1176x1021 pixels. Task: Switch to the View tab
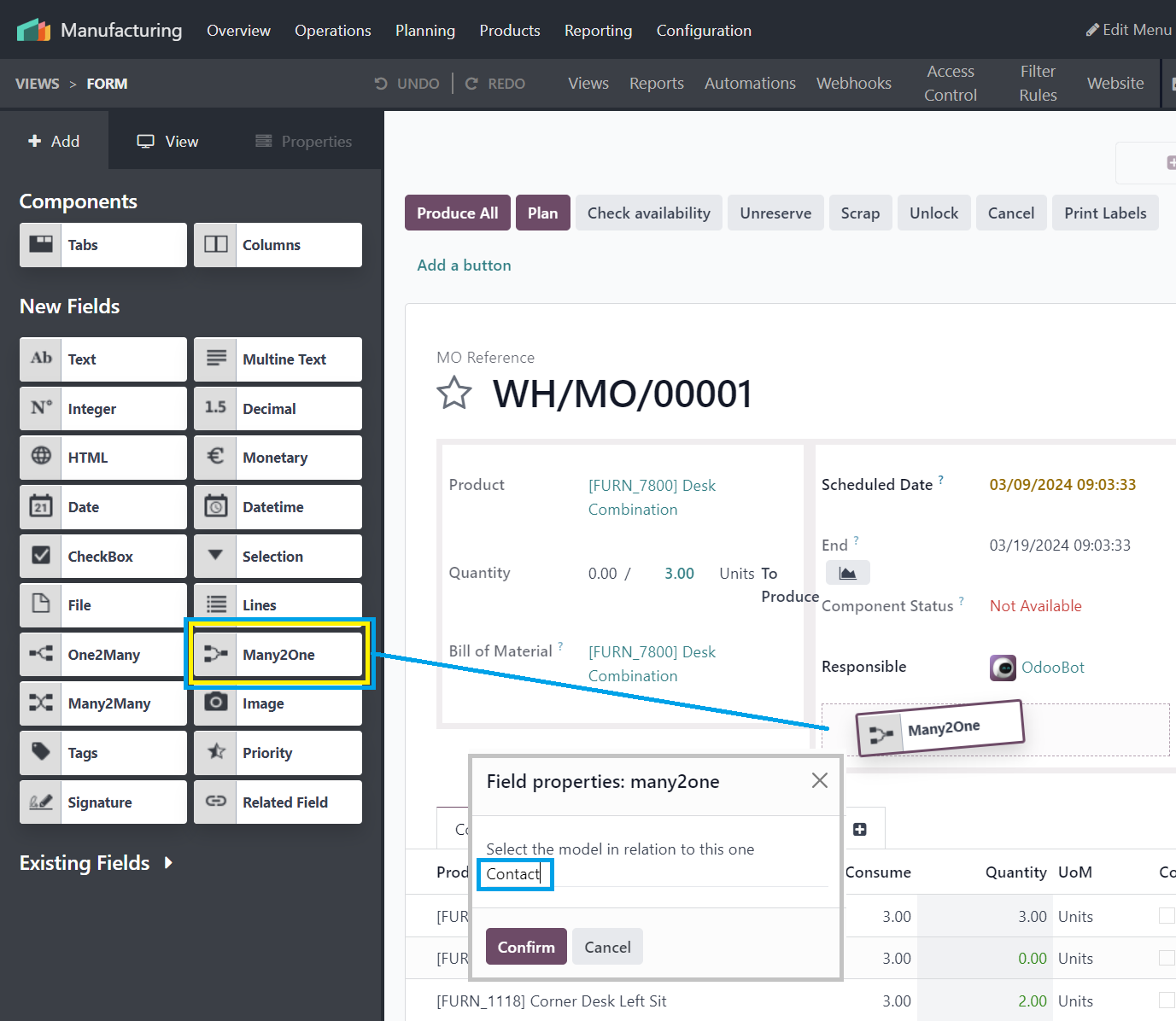pos(168,141)
